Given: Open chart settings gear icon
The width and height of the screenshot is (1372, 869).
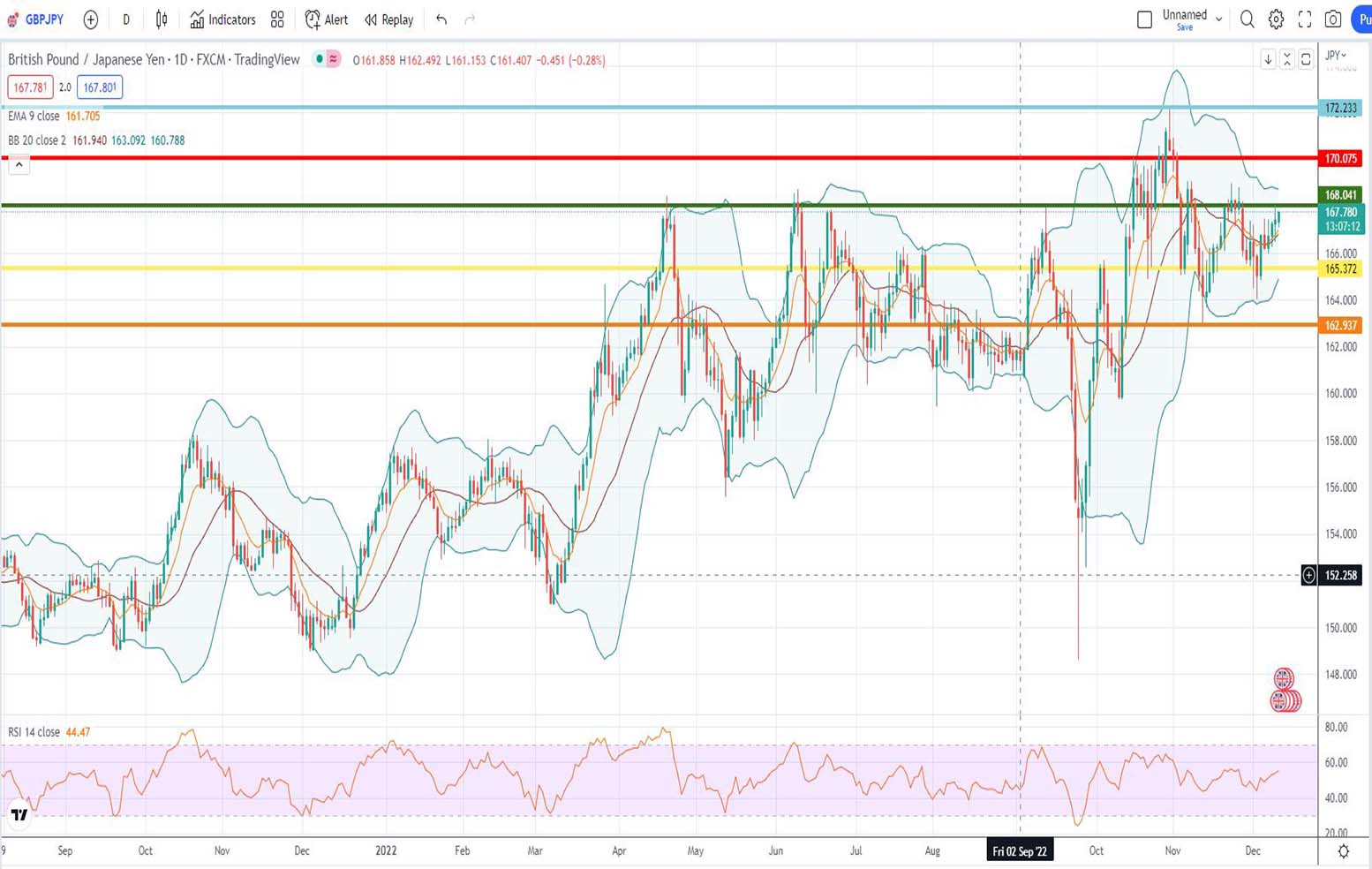Looking at the screenshot, I should click(1275, 19).
